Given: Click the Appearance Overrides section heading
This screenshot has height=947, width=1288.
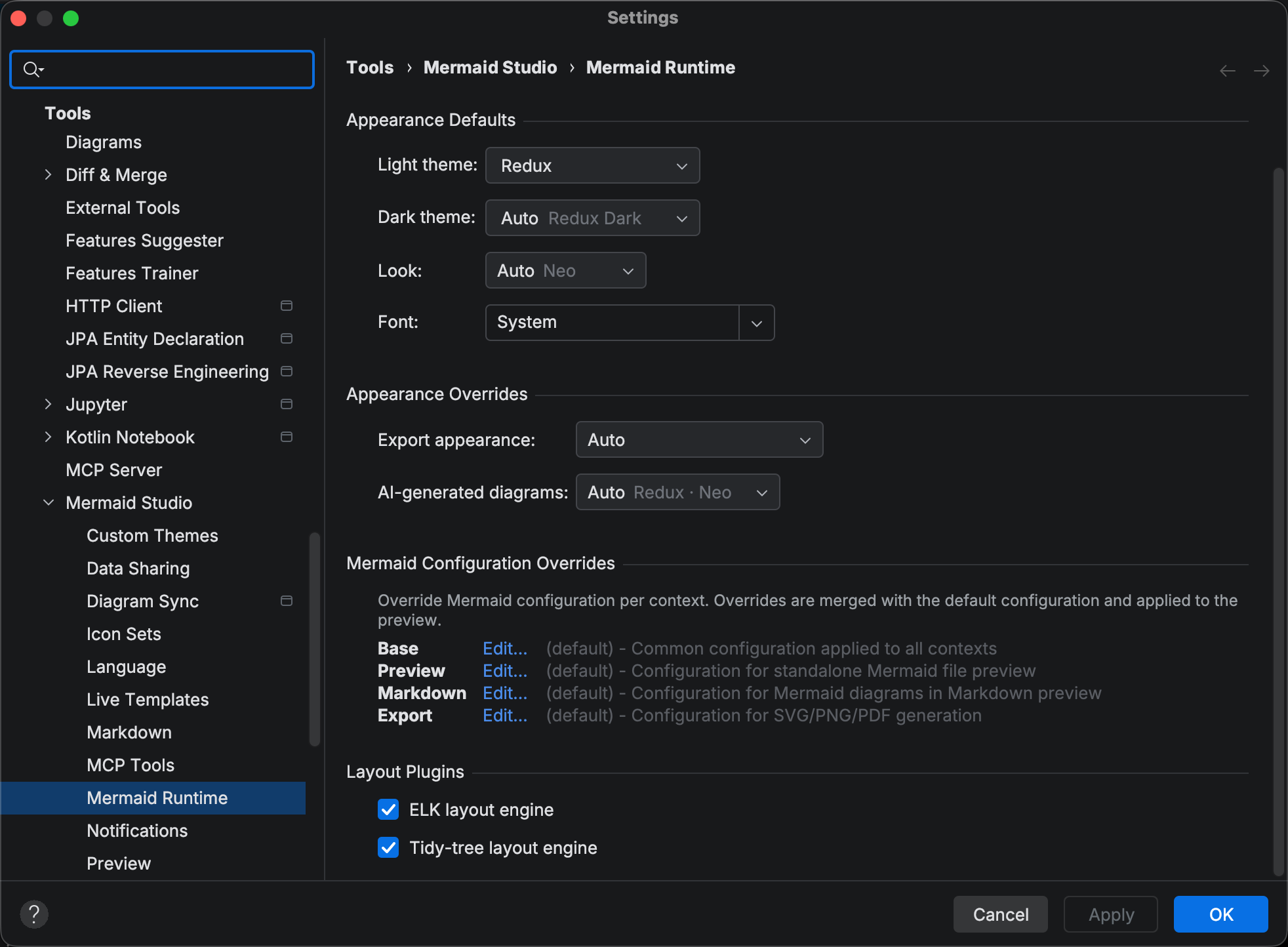Looking at the screenshot, I should pyautogui.click(x=437, y=394).
